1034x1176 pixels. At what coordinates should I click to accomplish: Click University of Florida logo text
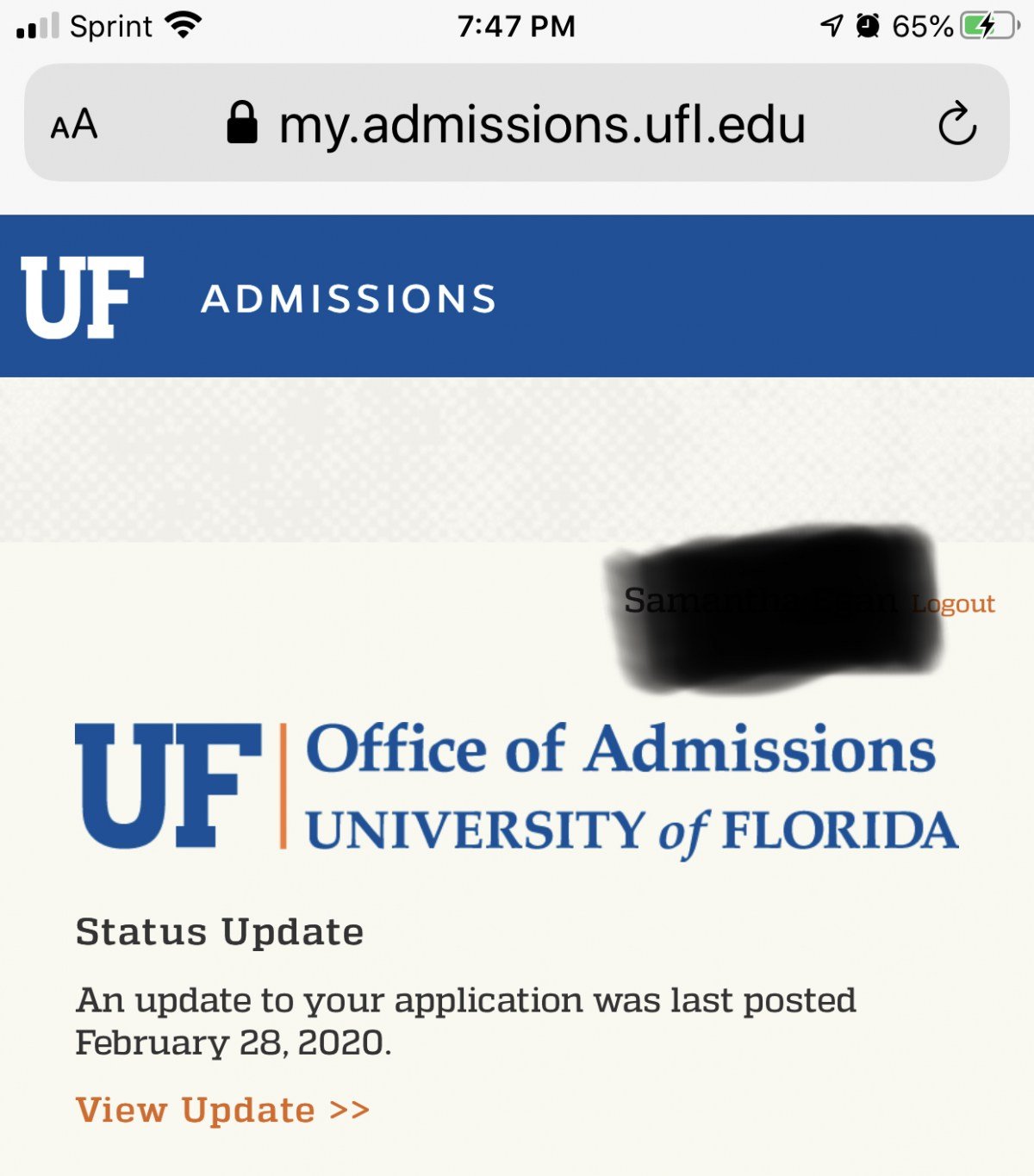point(632,831)
